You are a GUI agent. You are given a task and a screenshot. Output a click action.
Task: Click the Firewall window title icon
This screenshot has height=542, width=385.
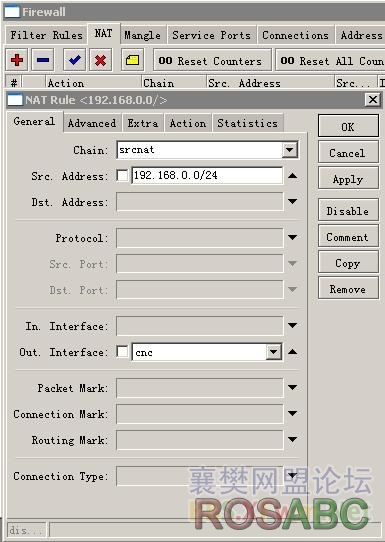(11, 12)
